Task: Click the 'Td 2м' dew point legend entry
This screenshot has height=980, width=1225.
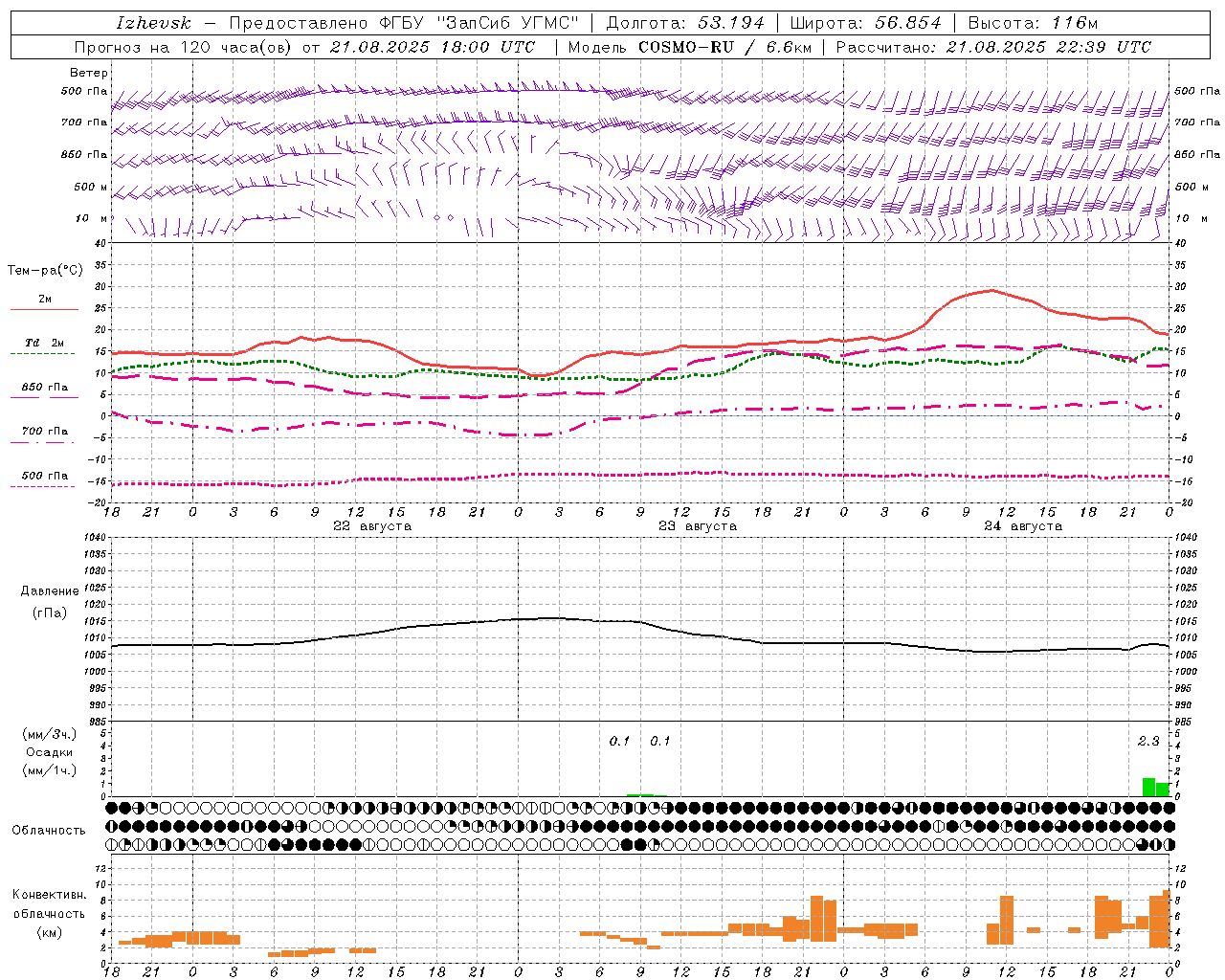Action: (44, 343)
